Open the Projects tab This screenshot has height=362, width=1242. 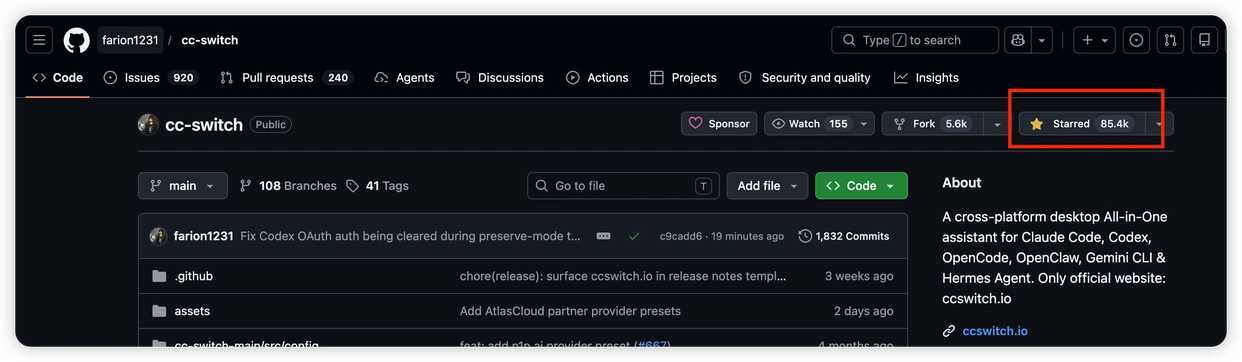(x=683, y=77)
